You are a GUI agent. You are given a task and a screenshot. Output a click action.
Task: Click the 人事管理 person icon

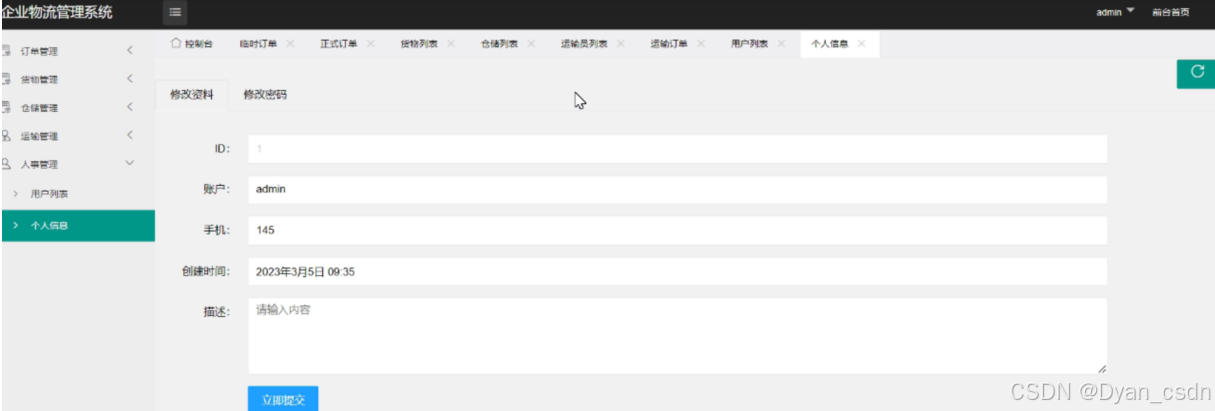pos(6,163)
